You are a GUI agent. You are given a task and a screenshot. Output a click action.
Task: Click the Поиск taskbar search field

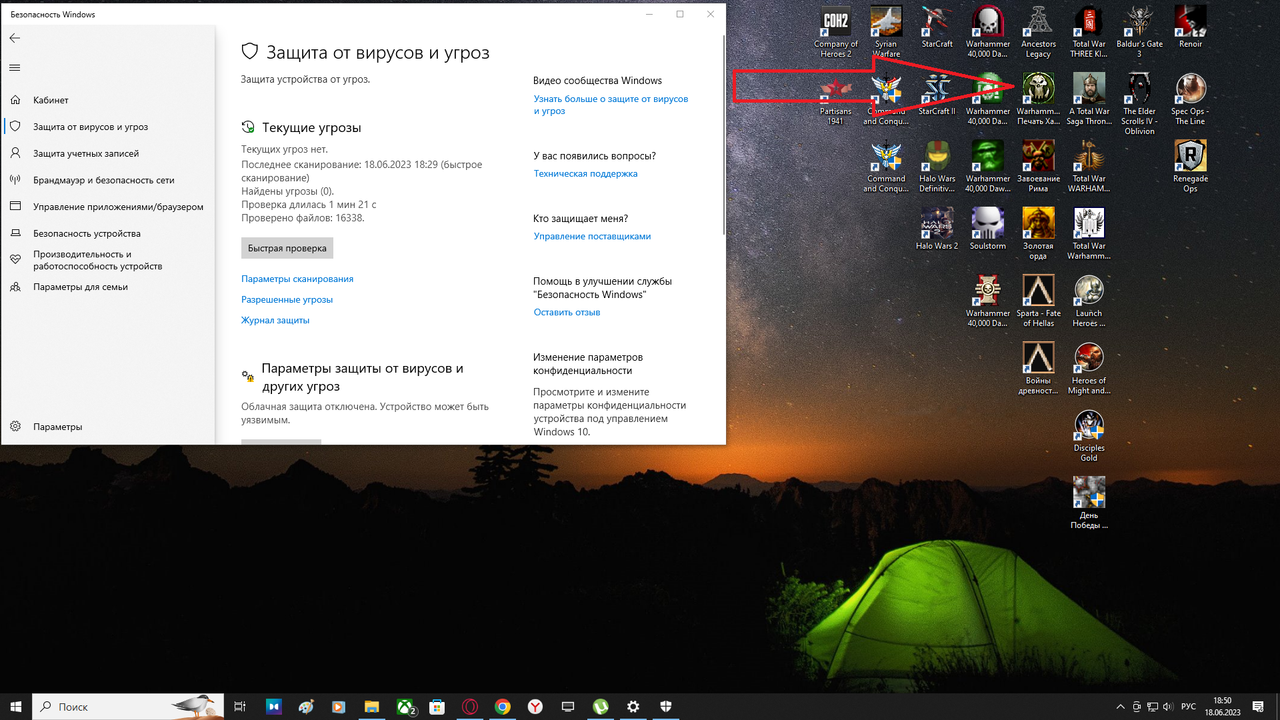point(128,706)
